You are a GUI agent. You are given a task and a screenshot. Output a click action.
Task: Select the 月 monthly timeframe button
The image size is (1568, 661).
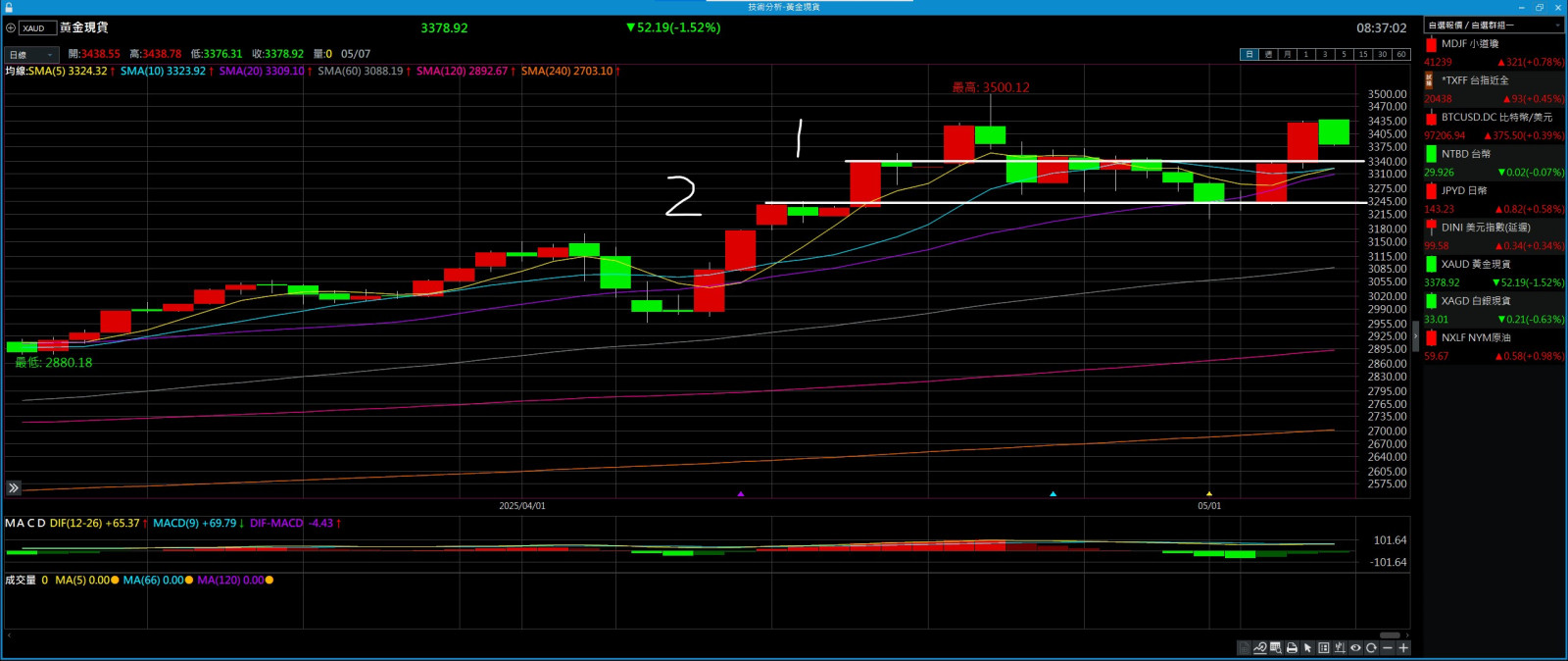click(1287, 55)
